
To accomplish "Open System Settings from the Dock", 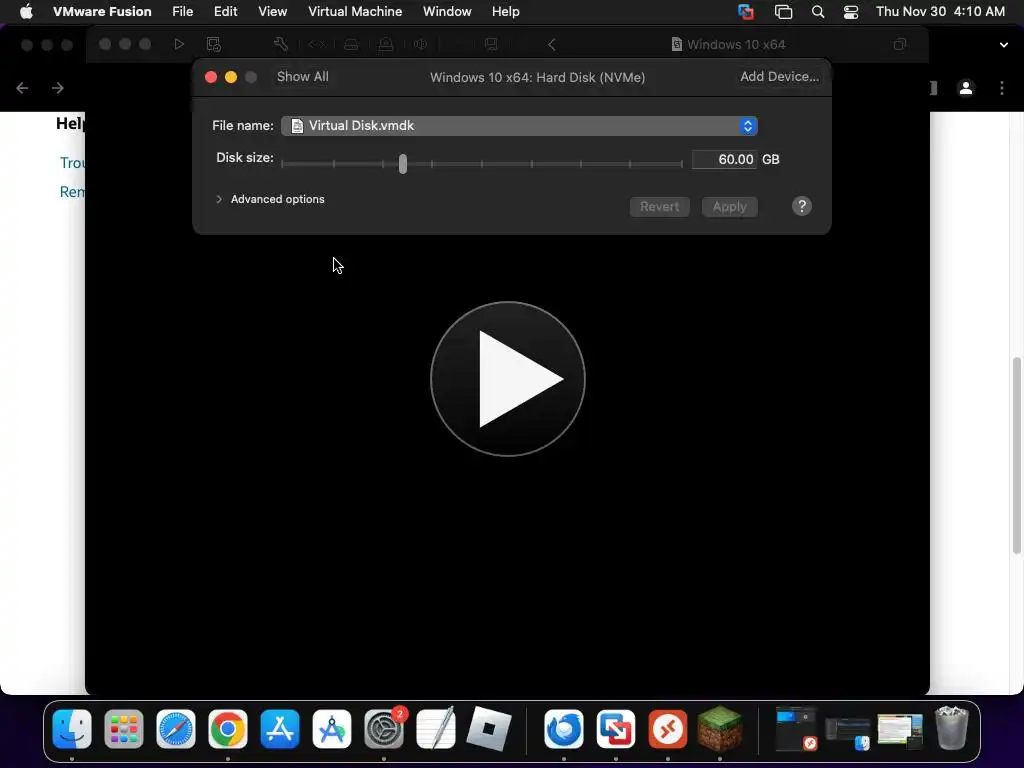I will click(384, 728).
